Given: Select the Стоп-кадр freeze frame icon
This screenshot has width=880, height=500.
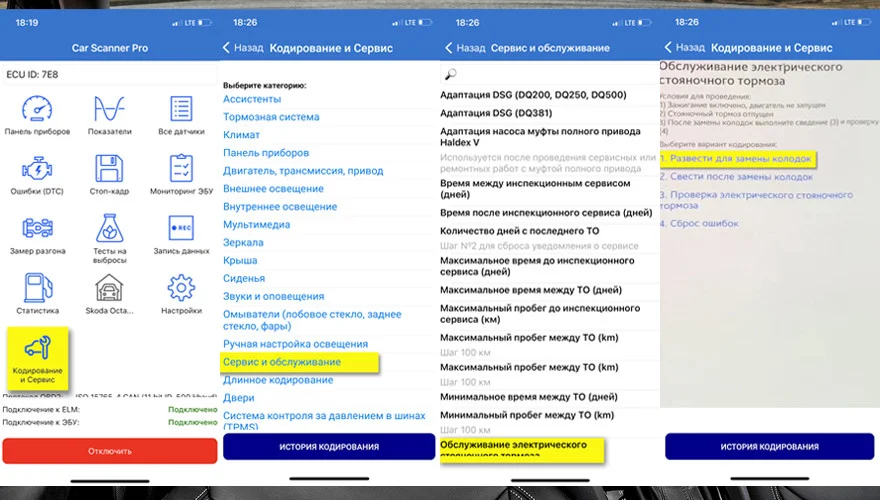Looking at the screenshot, I should (109, 168).
